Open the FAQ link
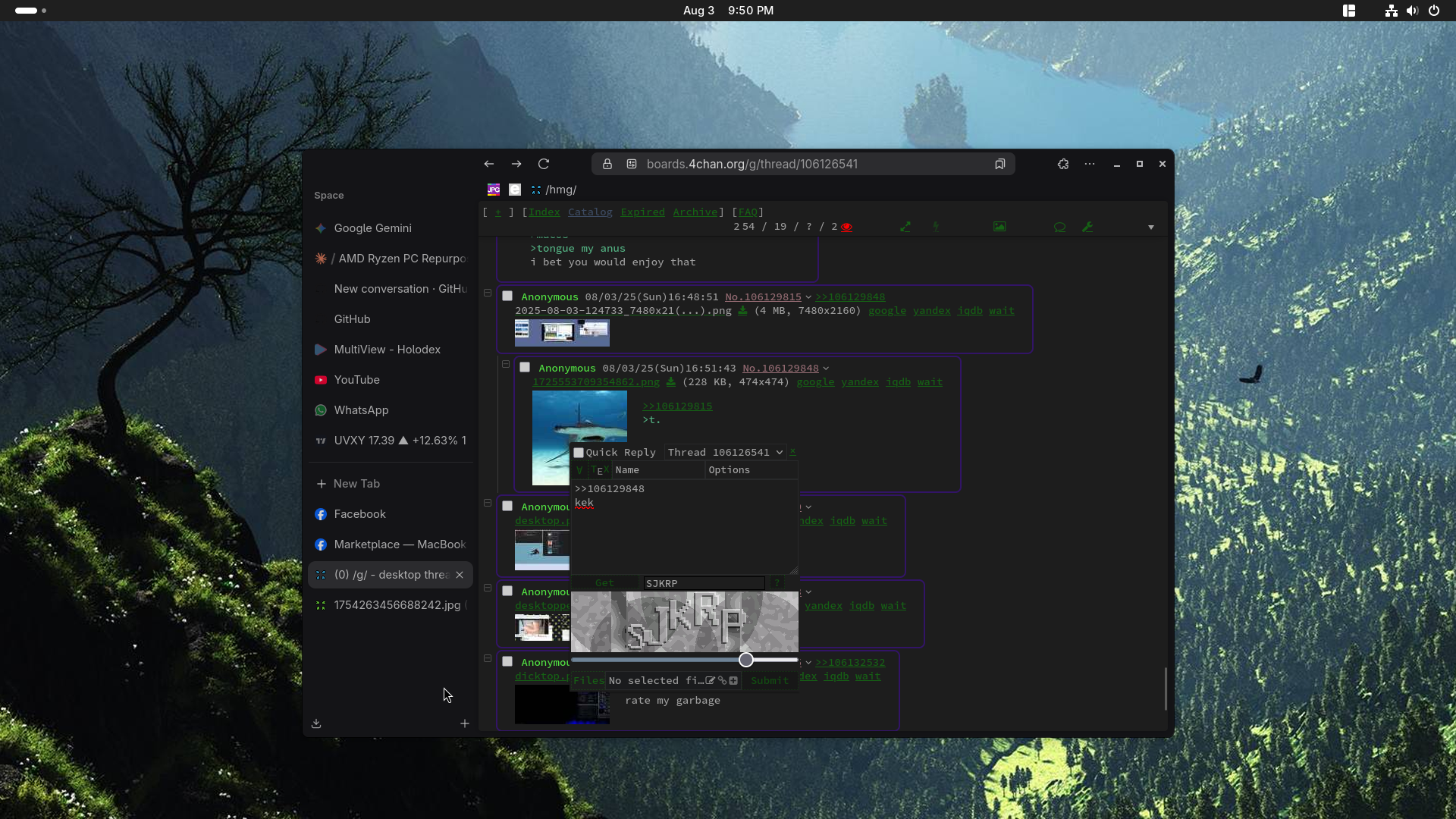Viewport: 1456px width, 819px height. coord(748,212)
